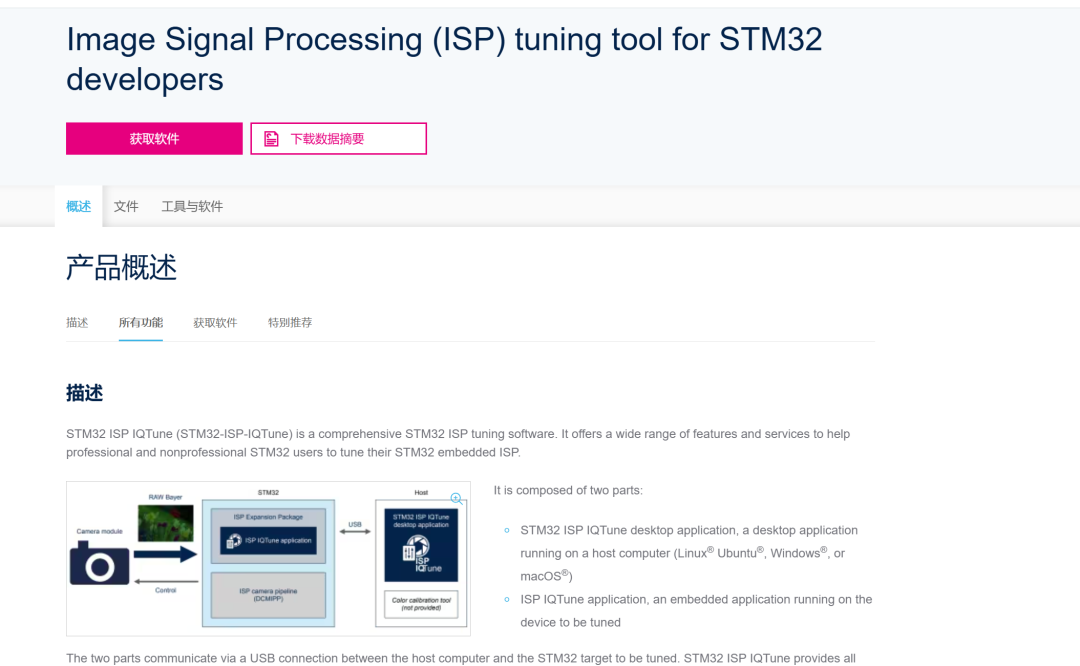Screen dimensions: 1080x666
Task: Click the camera module icon in diagram
Action: tap(99, 565)
